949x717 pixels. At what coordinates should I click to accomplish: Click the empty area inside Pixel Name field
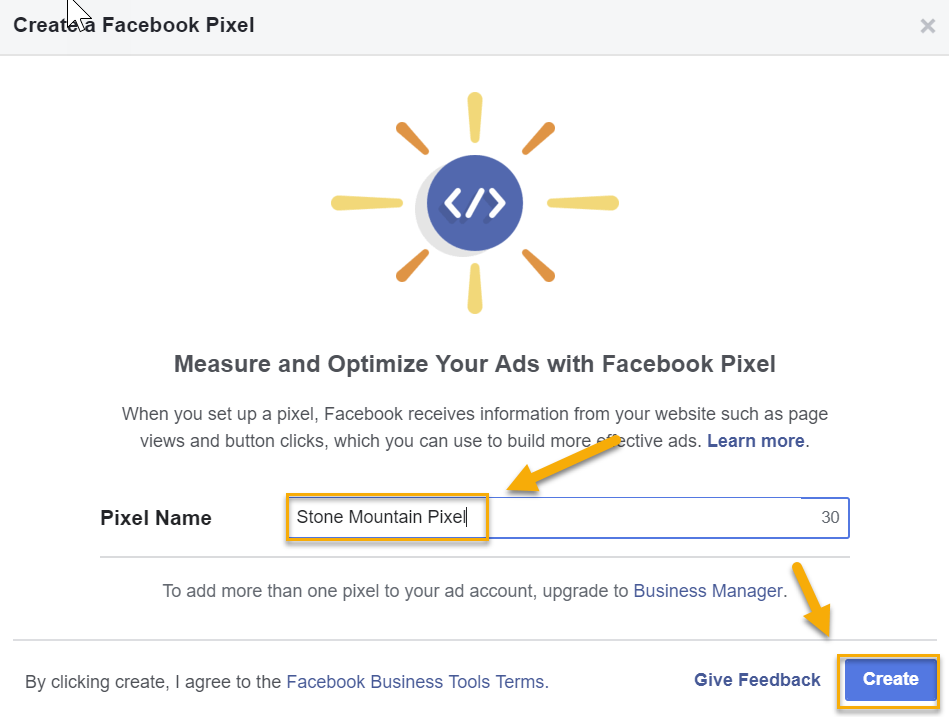click(x=648, y=517)
